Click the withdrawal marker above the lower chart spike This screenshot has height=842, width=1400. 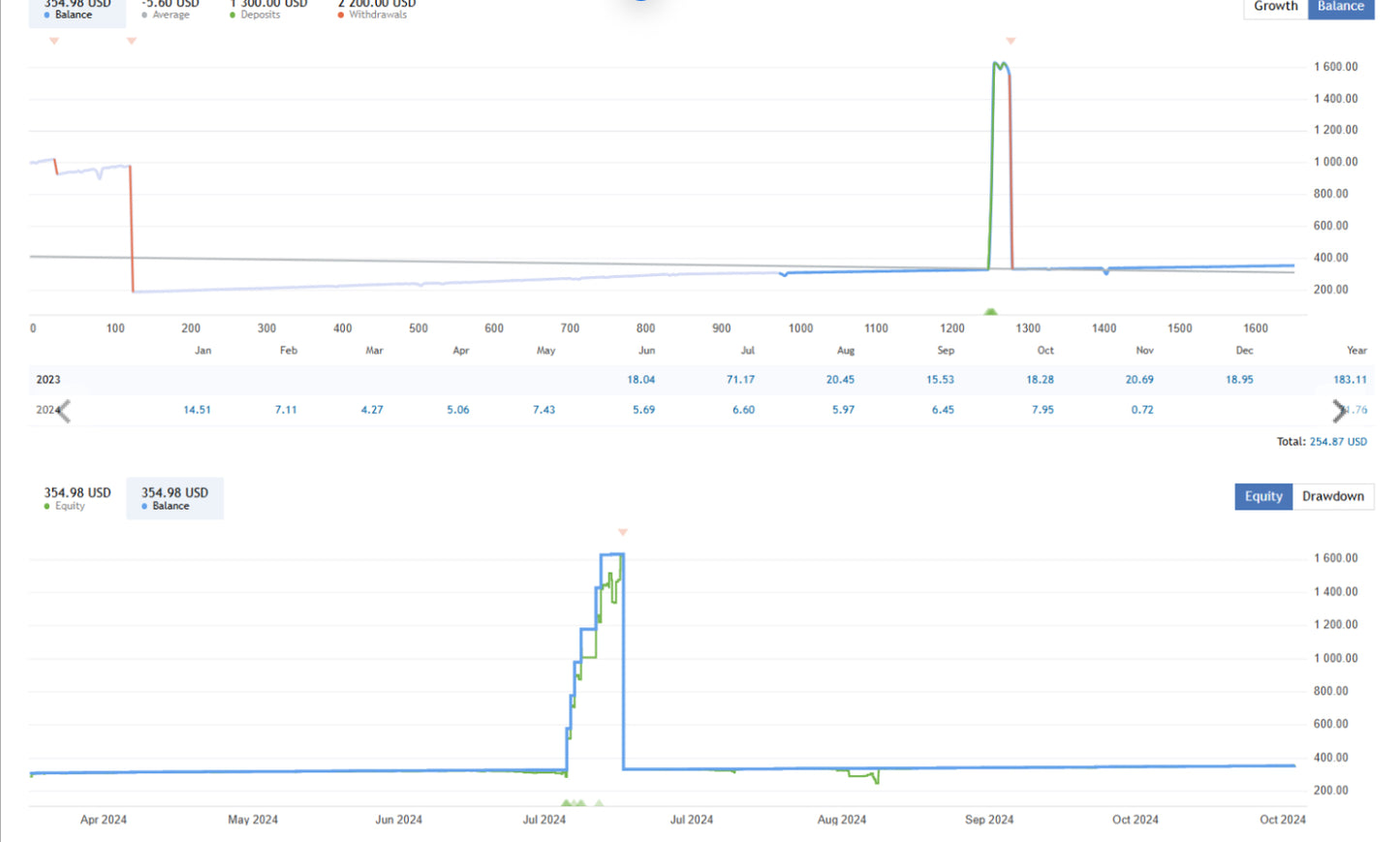[x=623, y=532]
